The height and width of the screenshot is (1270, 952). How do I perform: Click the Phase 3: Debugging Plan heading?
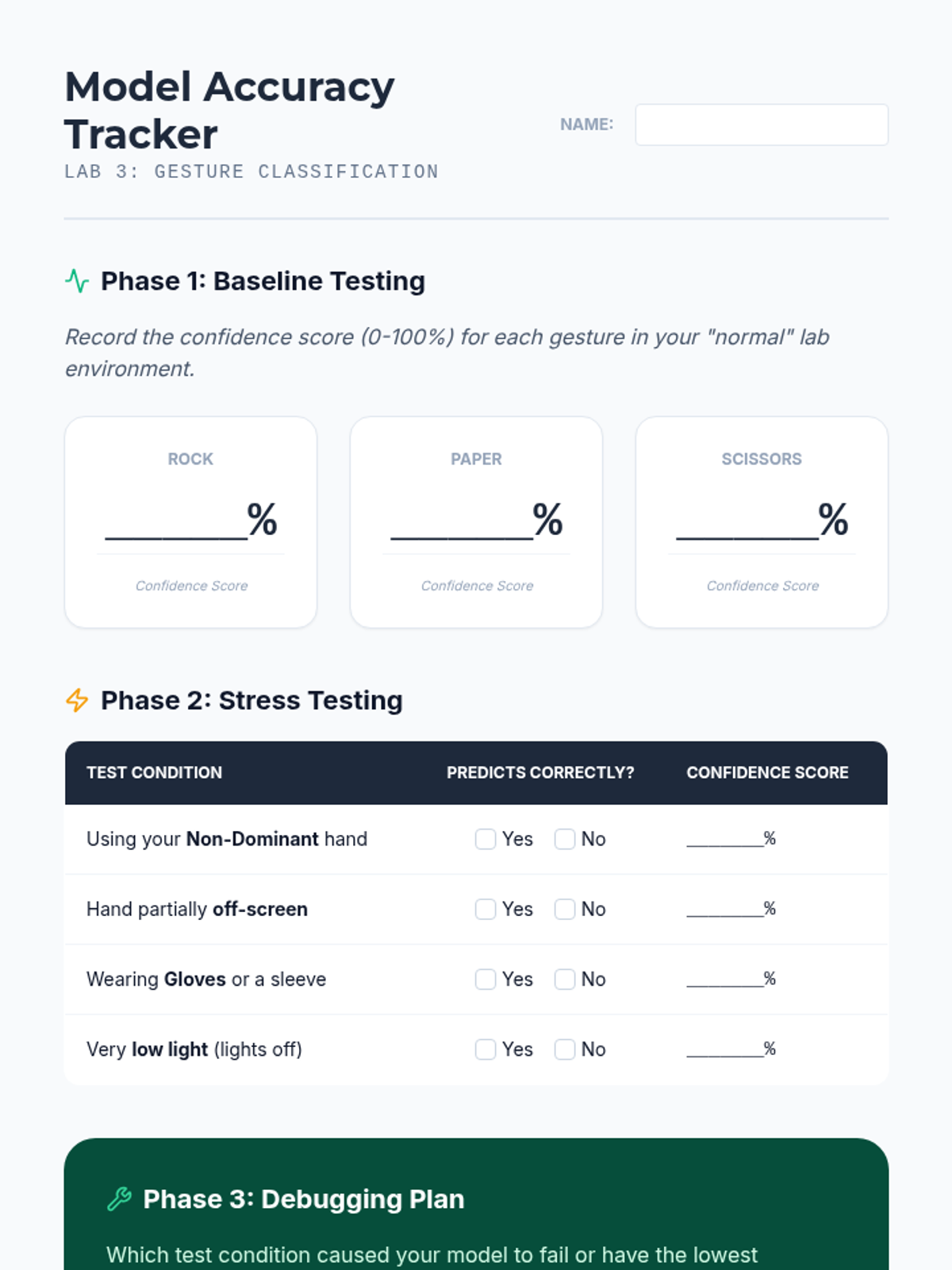click(x=304, y=1199)
